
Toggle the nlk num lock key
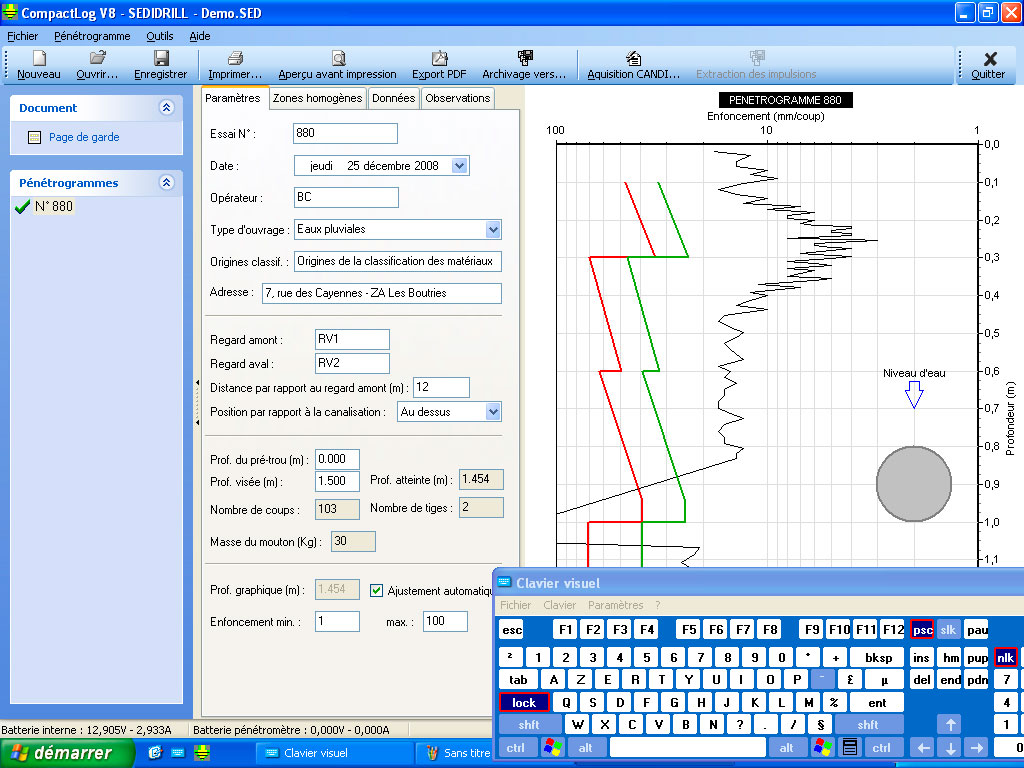point(1005,657)
